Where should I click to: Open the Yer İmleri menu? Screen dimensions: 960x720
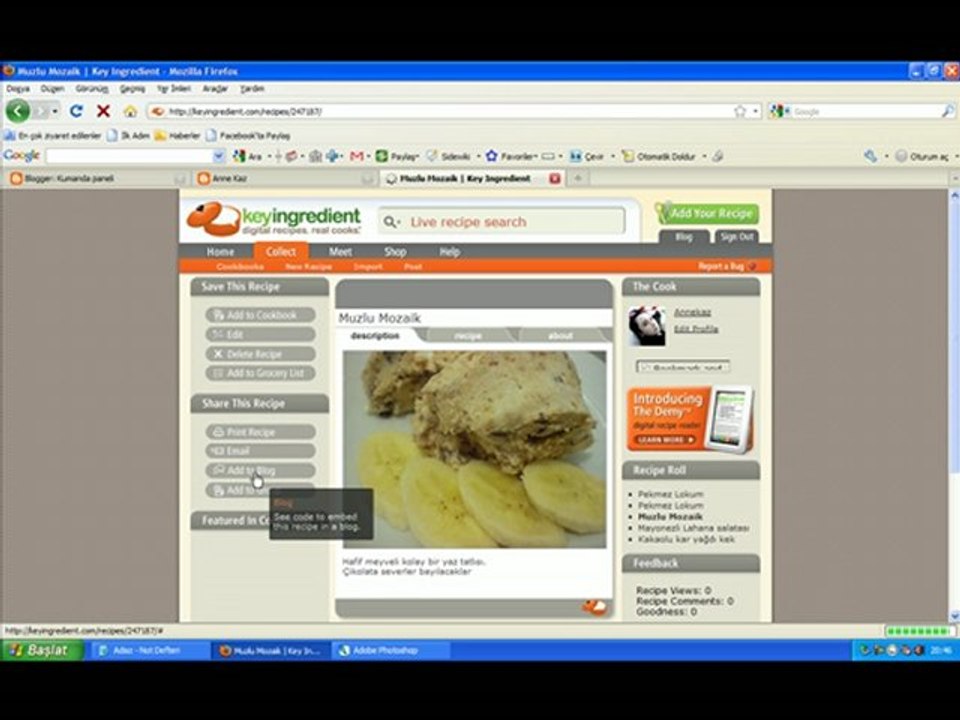tap(174, 89)
